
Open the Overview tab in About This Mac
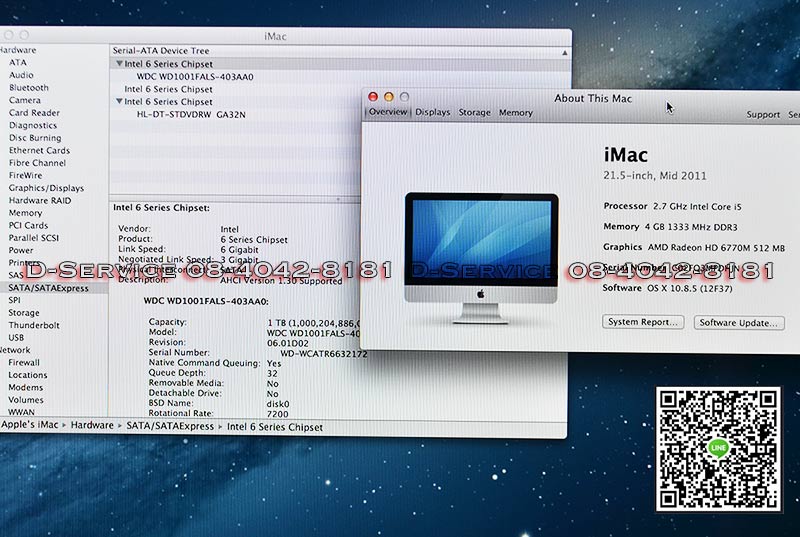(388, 112)
